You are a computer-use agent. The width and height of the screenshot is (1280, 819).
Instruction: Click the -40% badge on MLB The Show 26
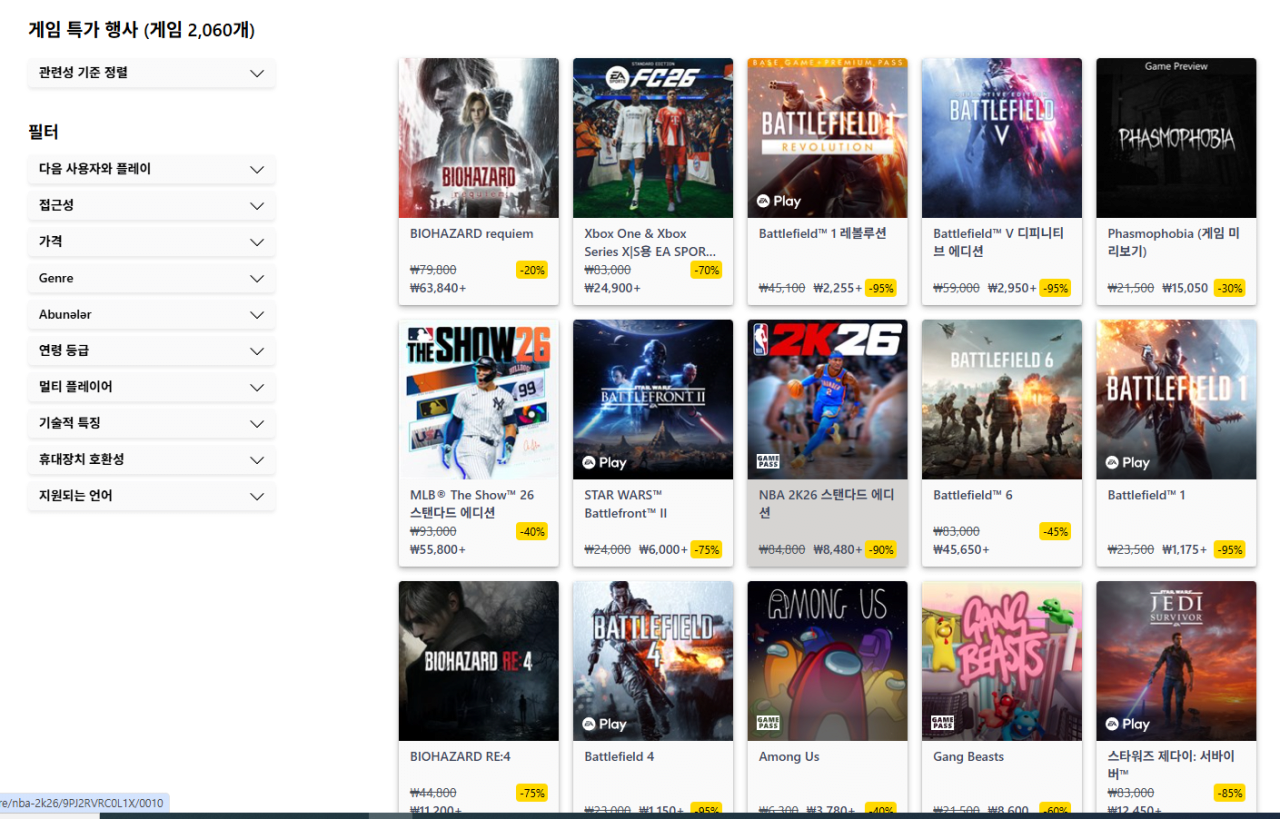click(532, 532)
